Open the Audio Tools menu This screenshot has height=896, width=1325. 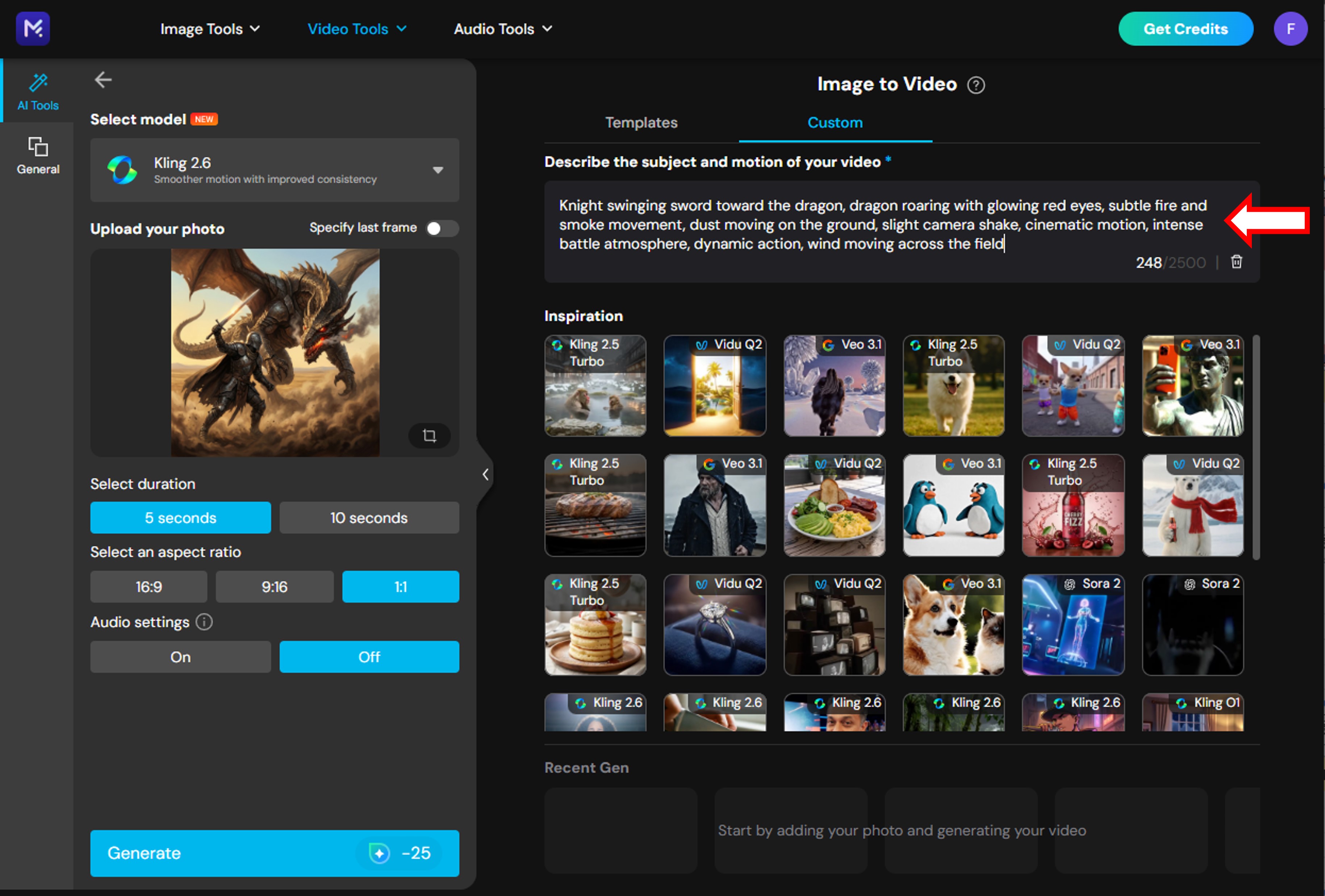click(502, 29)
